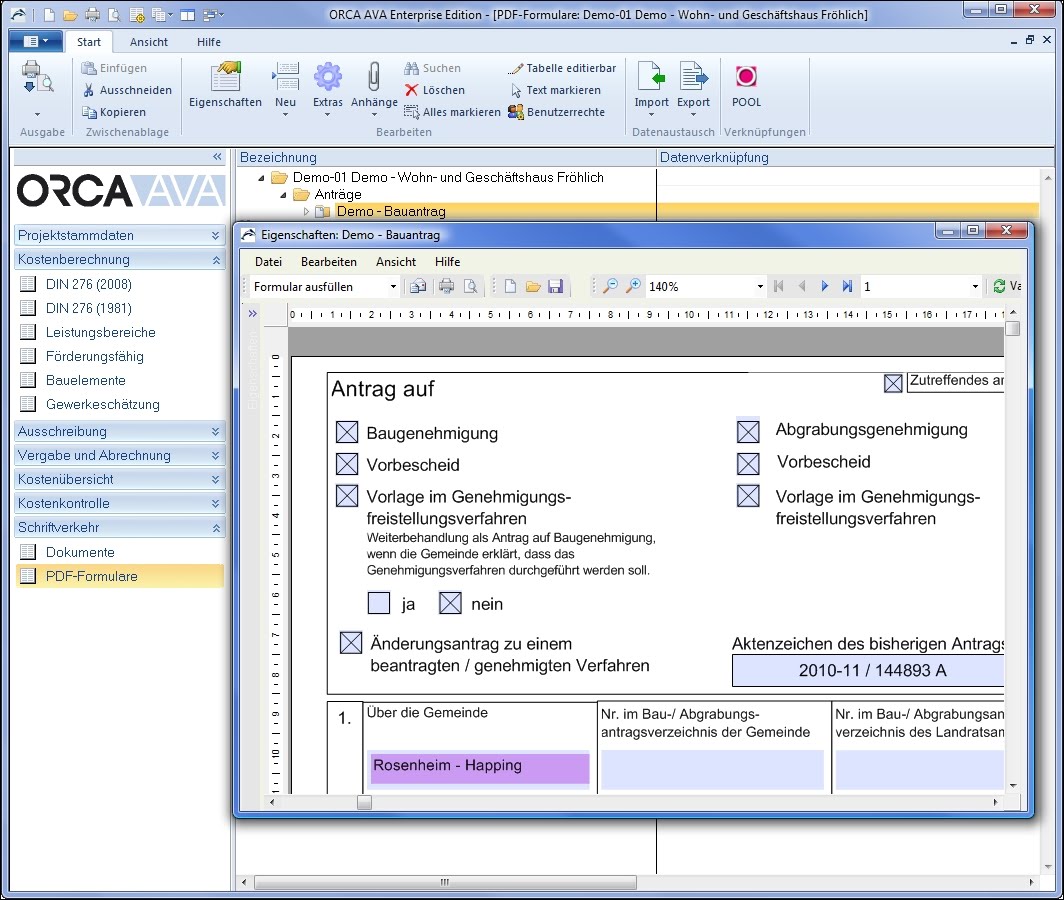1064x900 pixels.
Task: Open the 'Formular ausfüllen' dropdown
Action: [324, 286]
